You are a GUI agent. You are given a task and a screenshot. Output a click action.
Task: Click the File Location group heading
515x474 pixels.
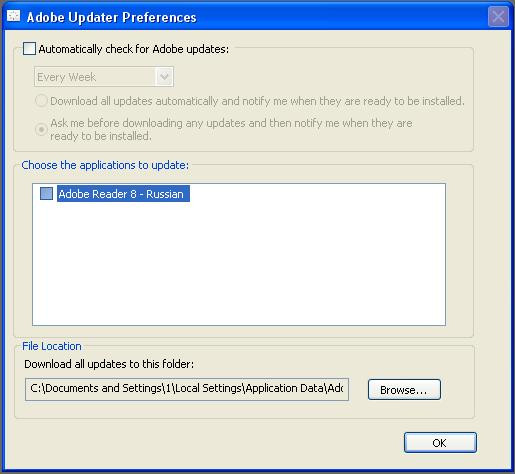(52, 346)
